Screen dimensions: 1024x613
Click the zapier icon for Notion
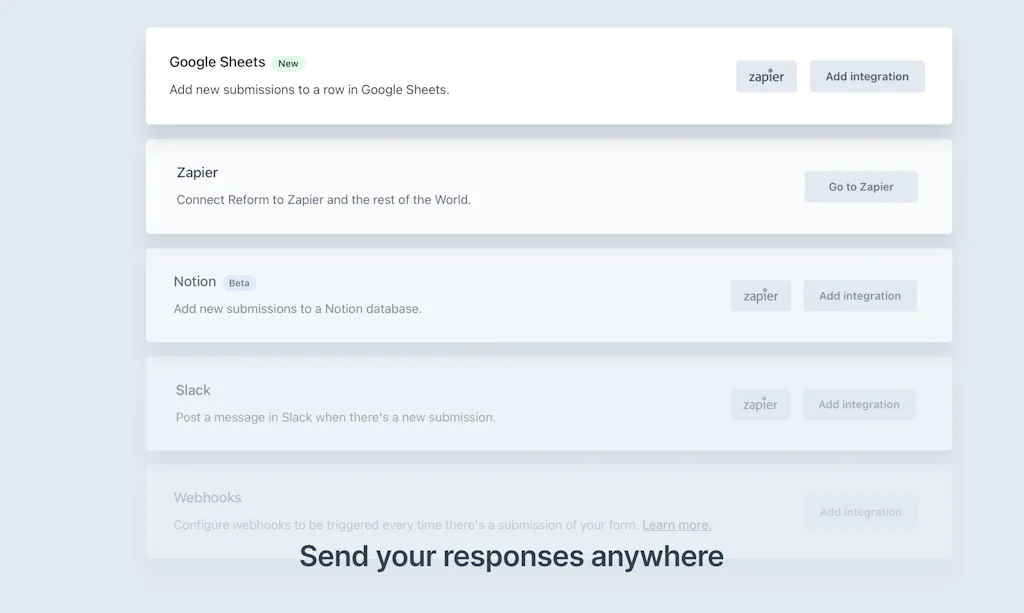[760, 295]
